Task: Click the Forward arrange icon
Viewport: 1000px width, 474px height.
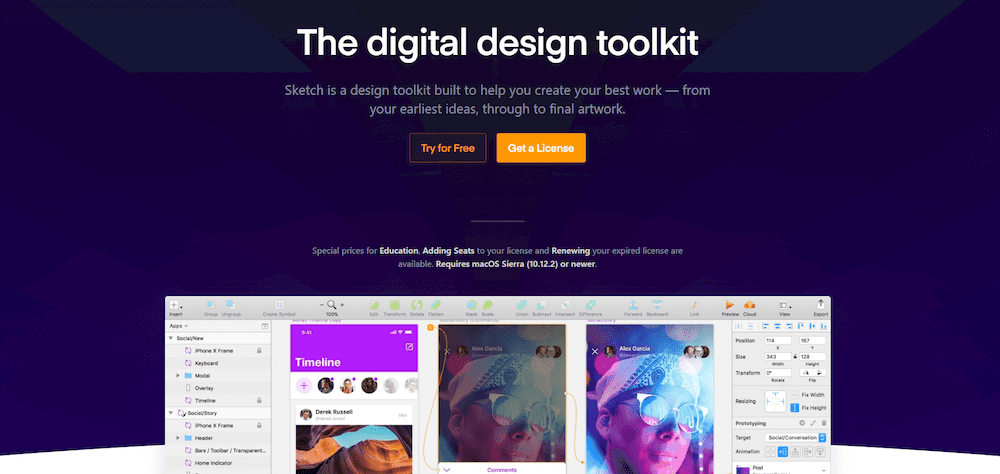Action: click(x=633, y=305)
